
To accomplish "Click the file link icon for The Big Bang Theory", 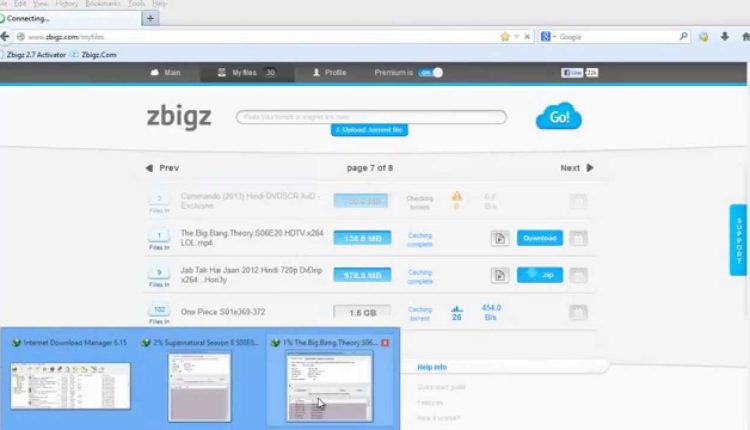I will pyautogui.click(x=499, y=238).
